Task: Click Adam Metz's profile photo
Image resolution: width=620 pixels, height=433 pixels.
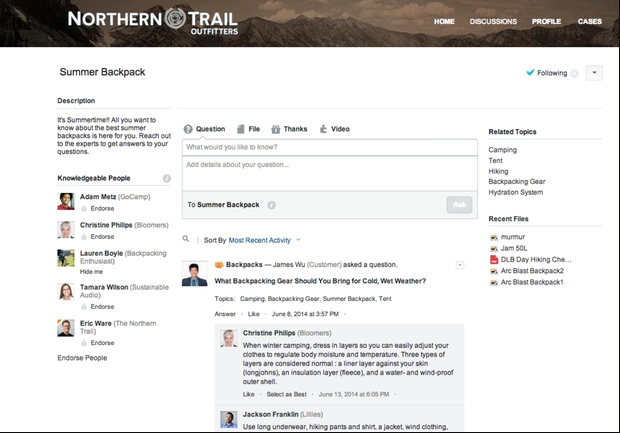Action: pyautogui.click(x=66, y=201)
